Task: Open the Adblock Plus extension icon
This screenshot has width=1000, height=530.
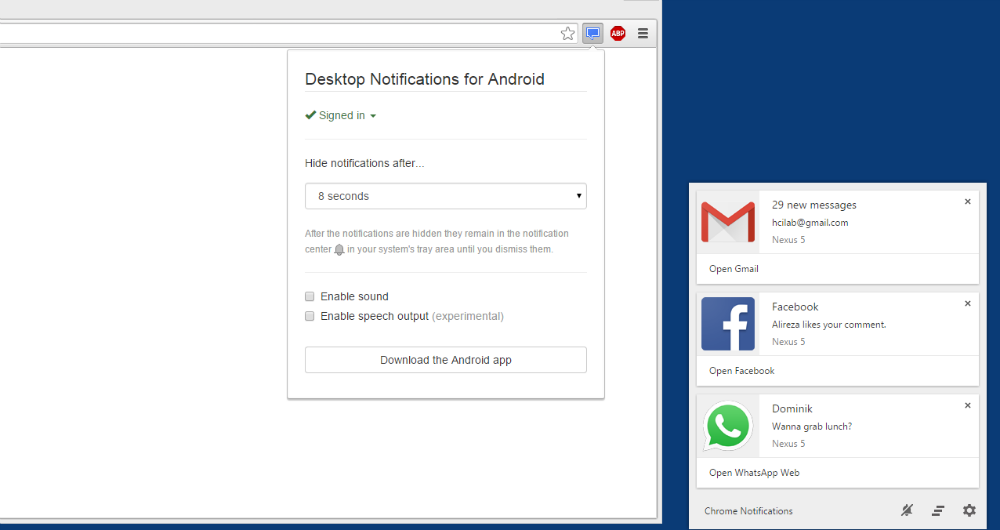Action: pos(617,33)
